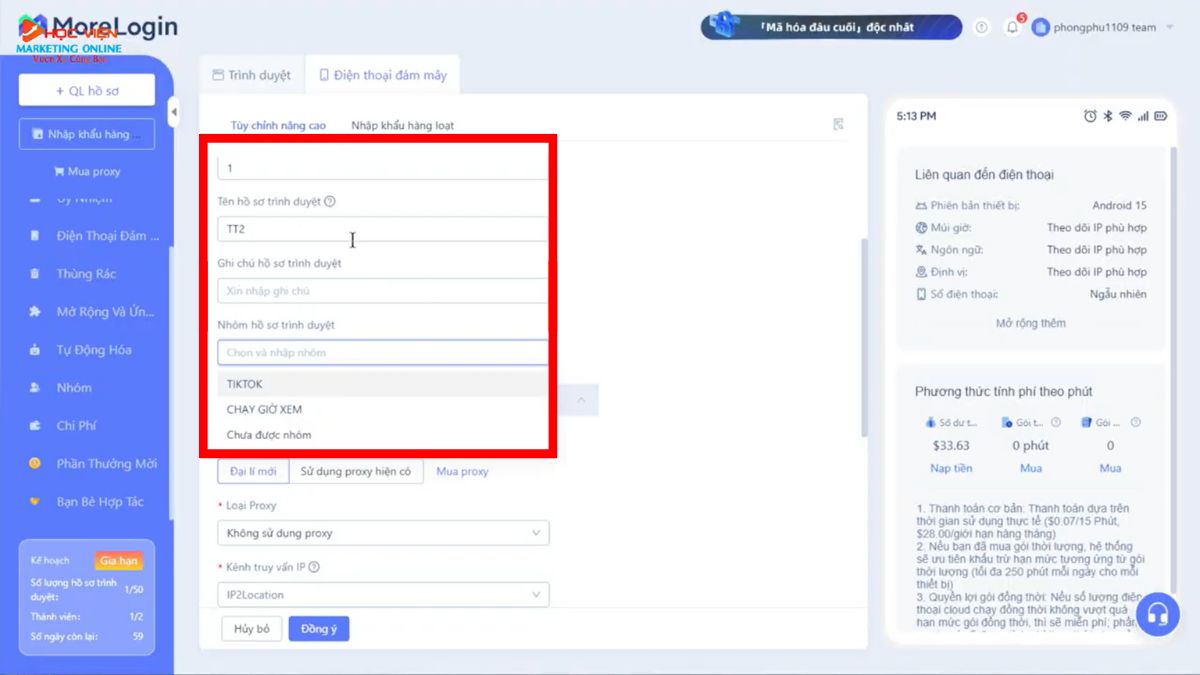Select the Đại lí mới proxy option

pyautogui.click(x=253, y=471)
